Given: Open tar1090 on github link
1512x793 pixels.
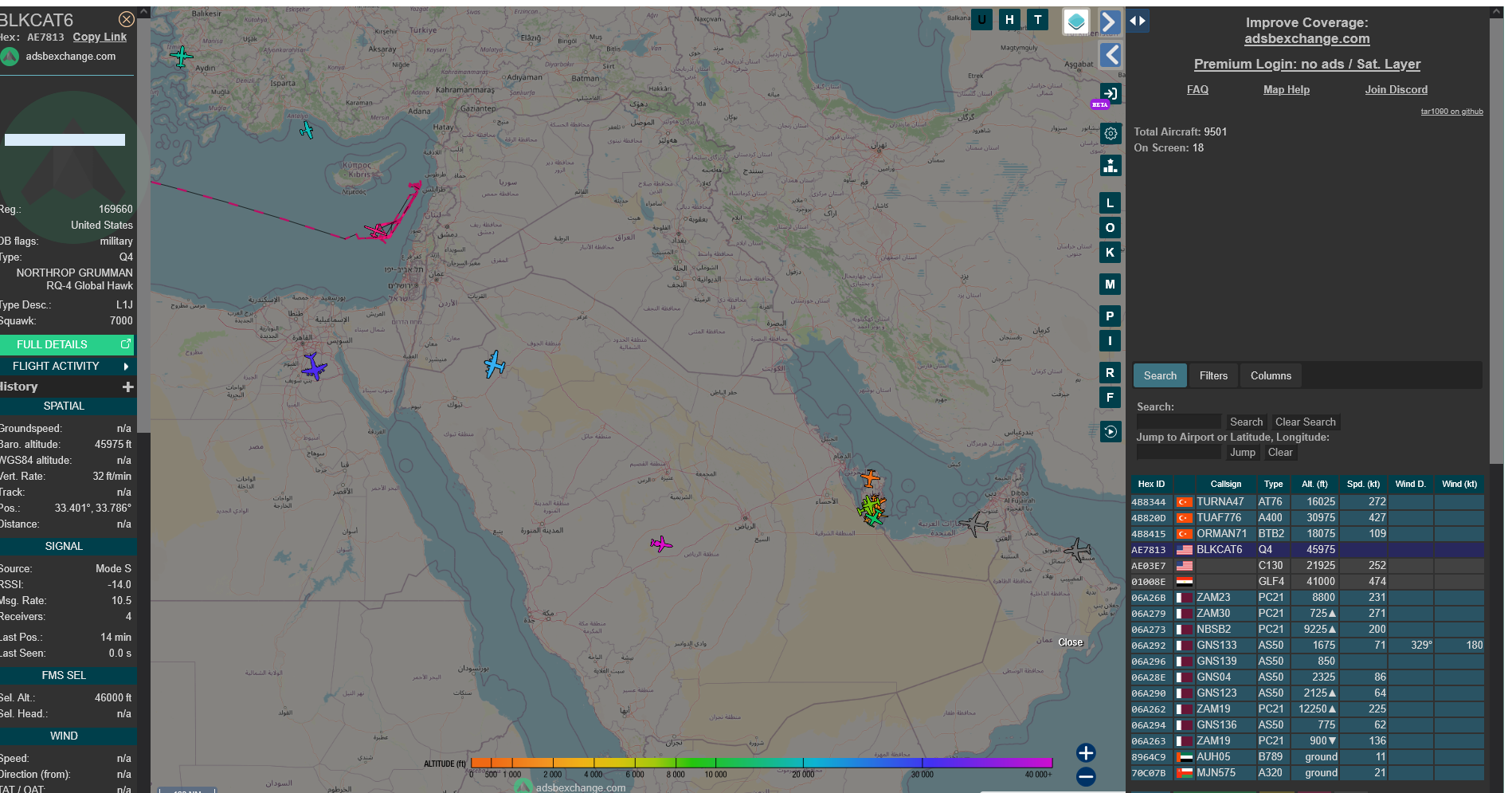Looking at the screenshot, I should click(x=1451, y=112).
